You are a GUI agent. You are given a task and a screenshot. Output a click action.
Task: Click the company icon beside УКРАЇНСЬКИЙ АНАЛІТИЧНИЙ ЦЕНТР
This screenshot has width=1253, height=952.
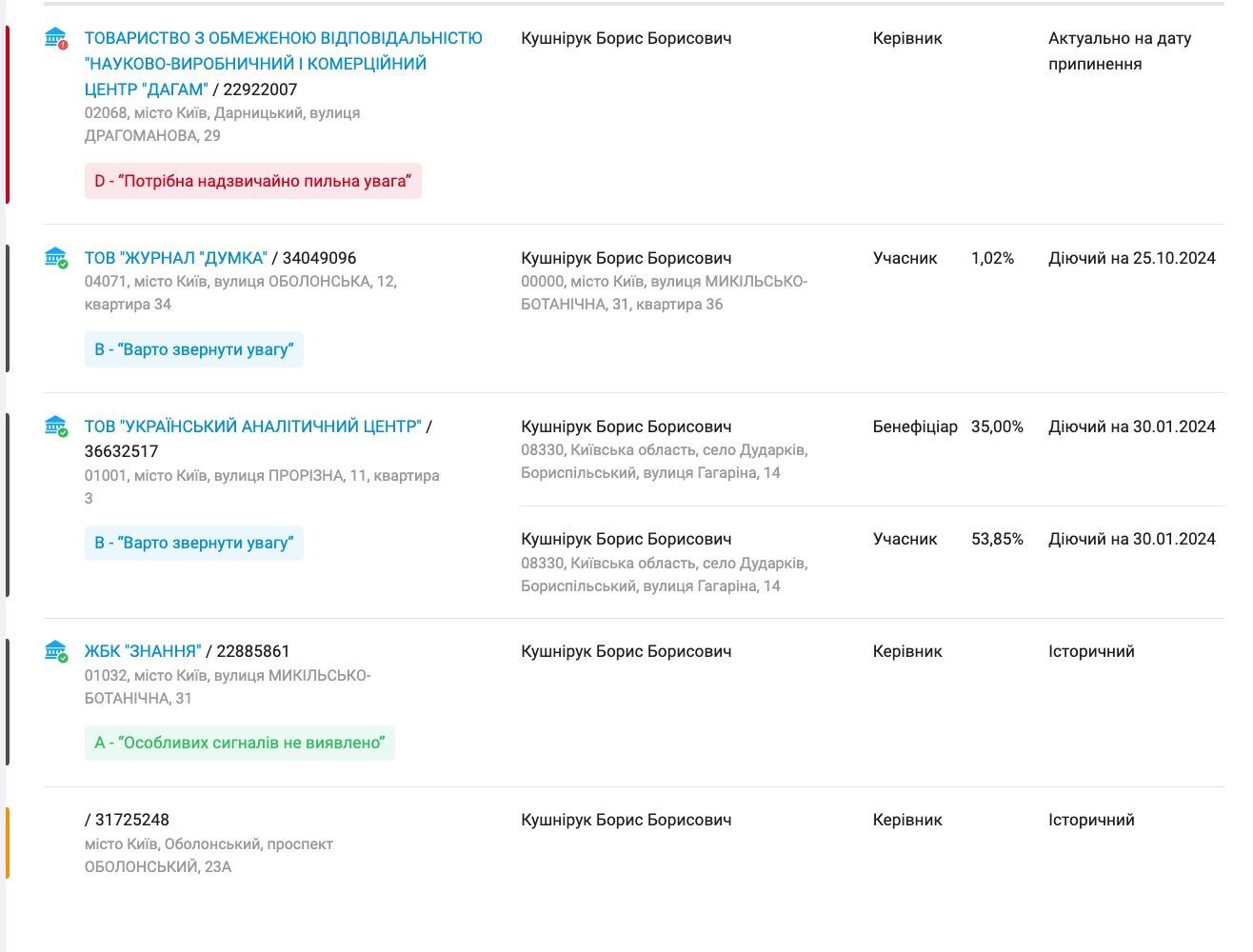[56, 426]
